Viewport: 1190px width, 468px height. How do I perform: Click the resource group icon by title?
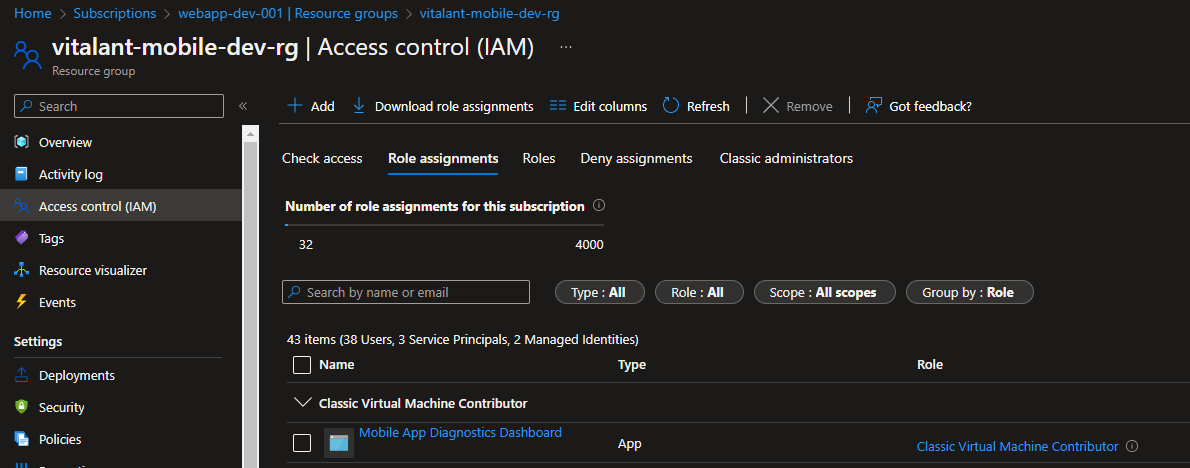tap(27, 55)
